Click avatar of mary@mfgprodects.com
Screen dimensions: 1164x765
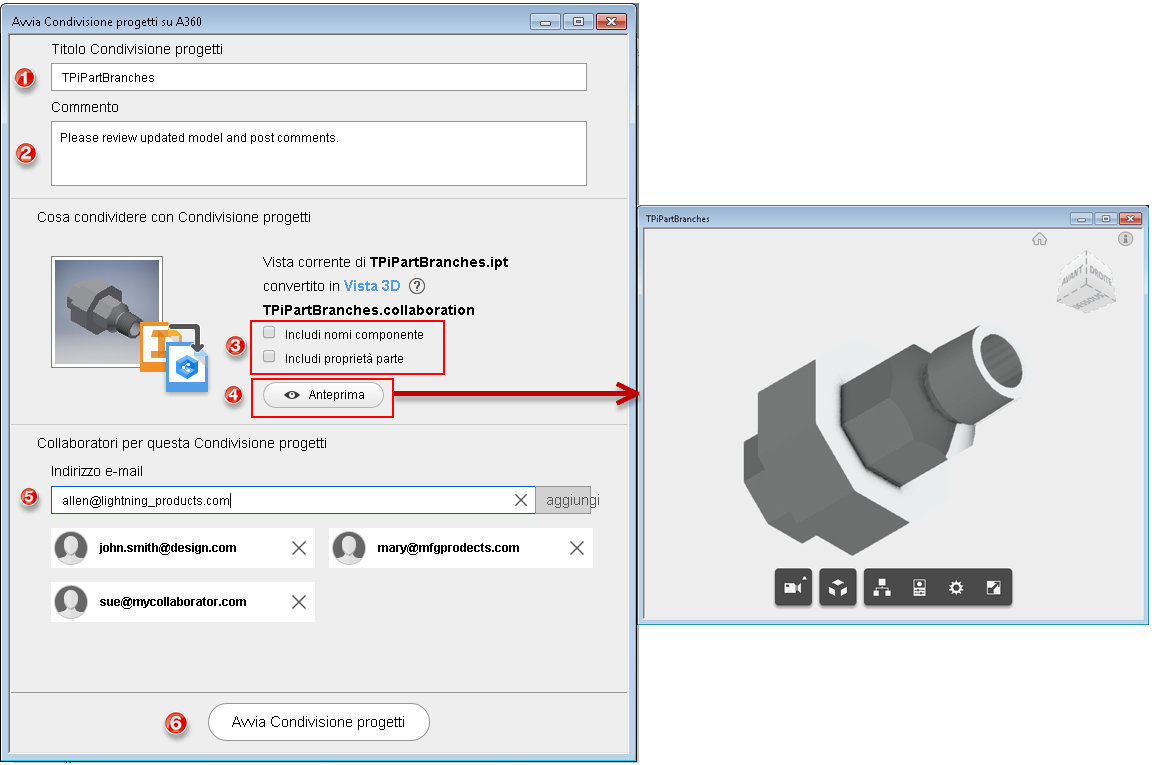pyautogui.click(x=349, y=548)
